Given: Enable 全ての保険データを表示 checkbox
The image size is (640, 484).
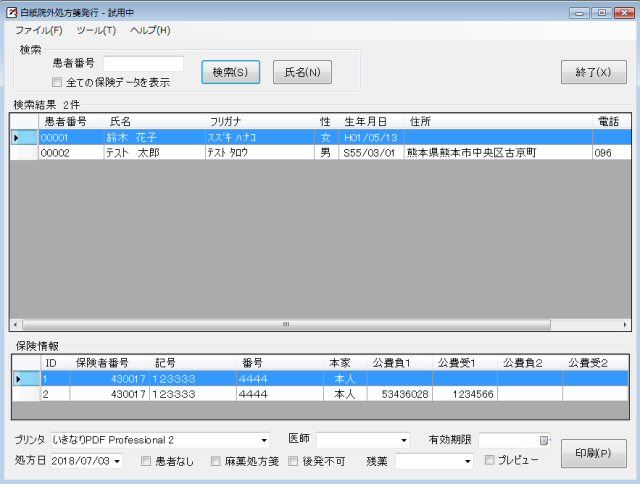Looking at the screenshot, I should [x=57, y=82].
